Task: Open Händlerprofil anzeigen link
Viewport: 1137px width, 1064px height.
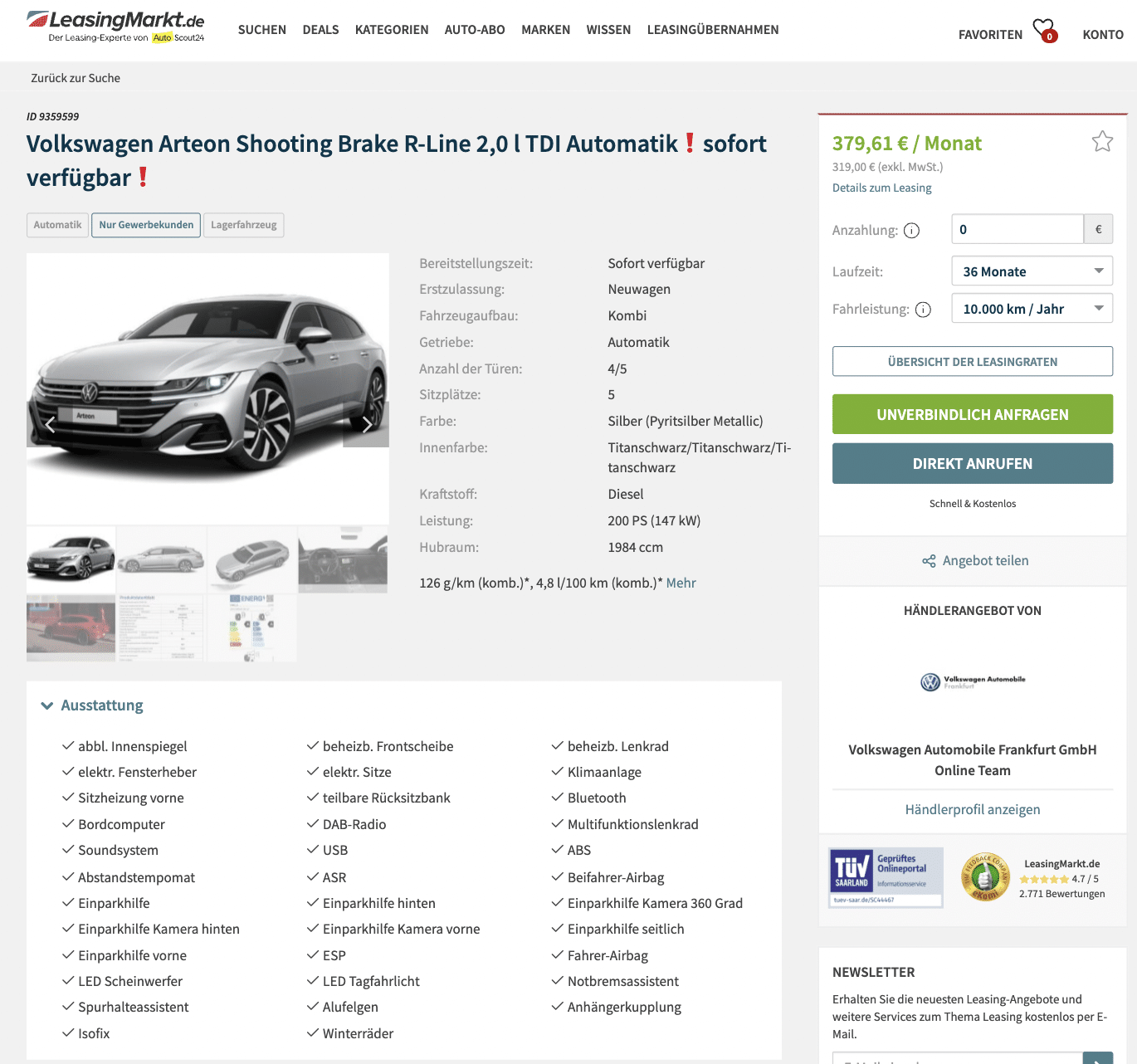Action: click(973, 810)
